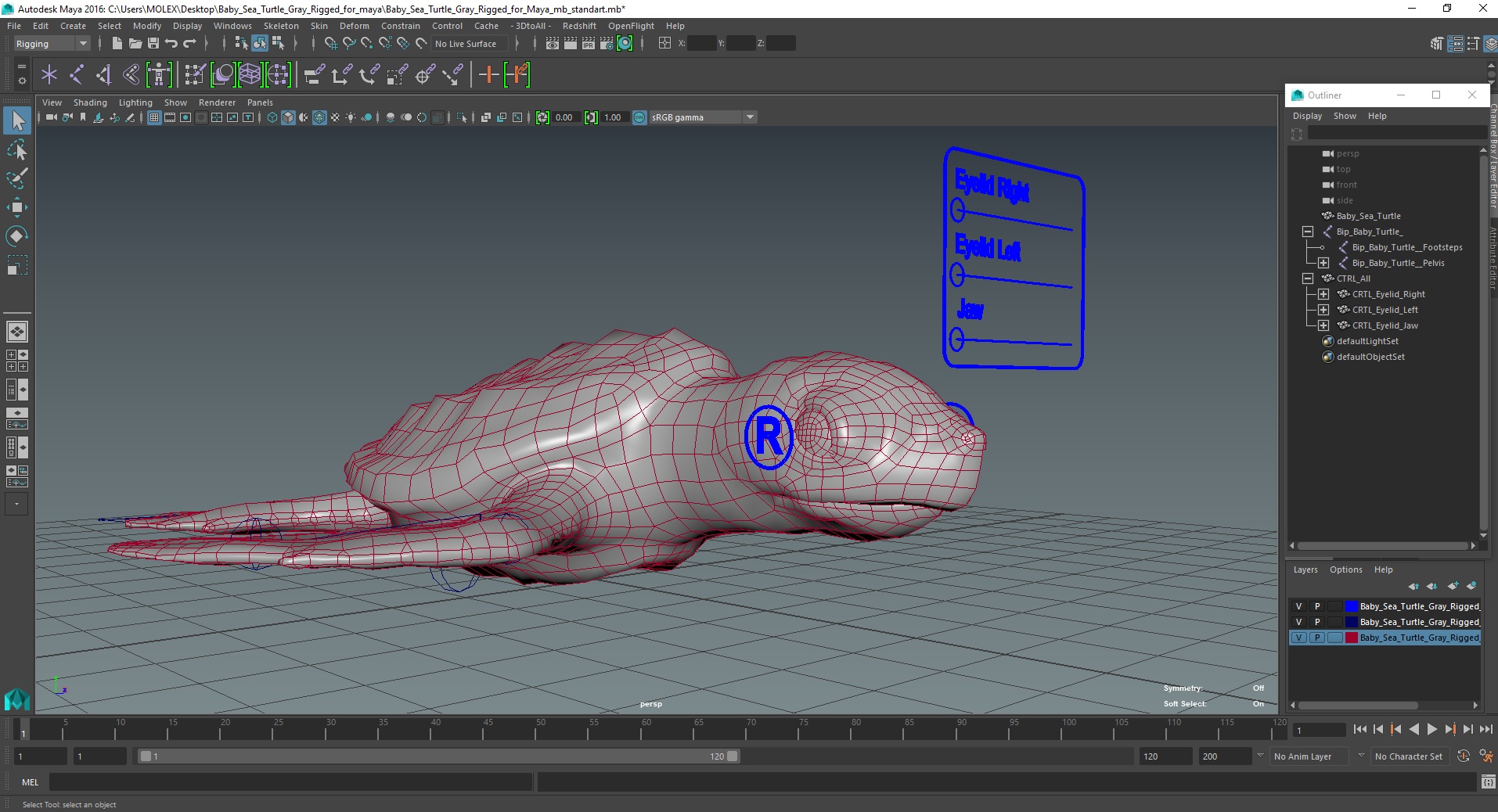The height and width of the screenshot is (812, 1498).
Task: Collapse the CTRL_All group in the Outliner
Action: point(1307,278)
